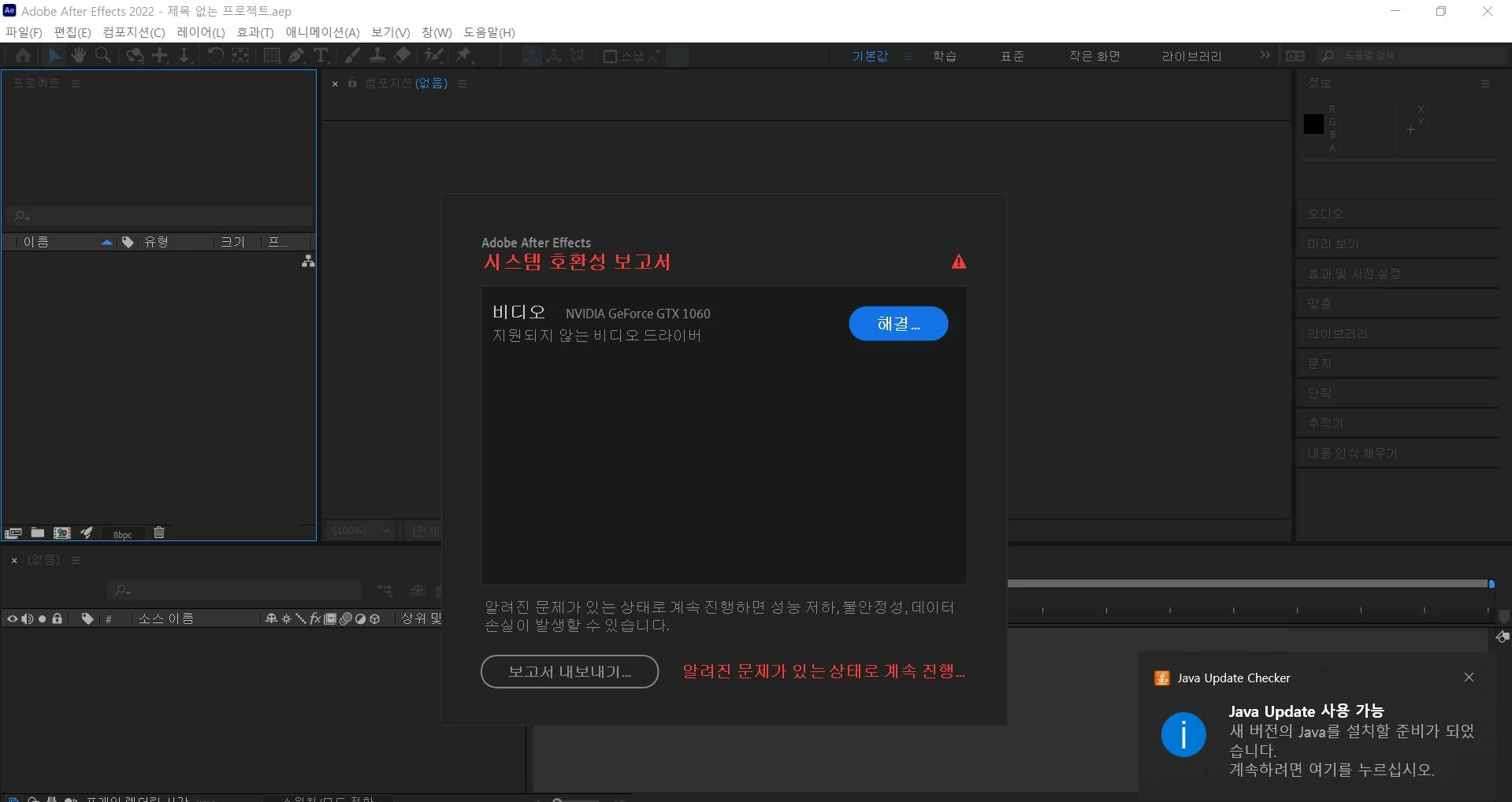Viewport: 1512px width, 802px height.
Task: Select the Rectangle shape tool
Action: (272, 55)
